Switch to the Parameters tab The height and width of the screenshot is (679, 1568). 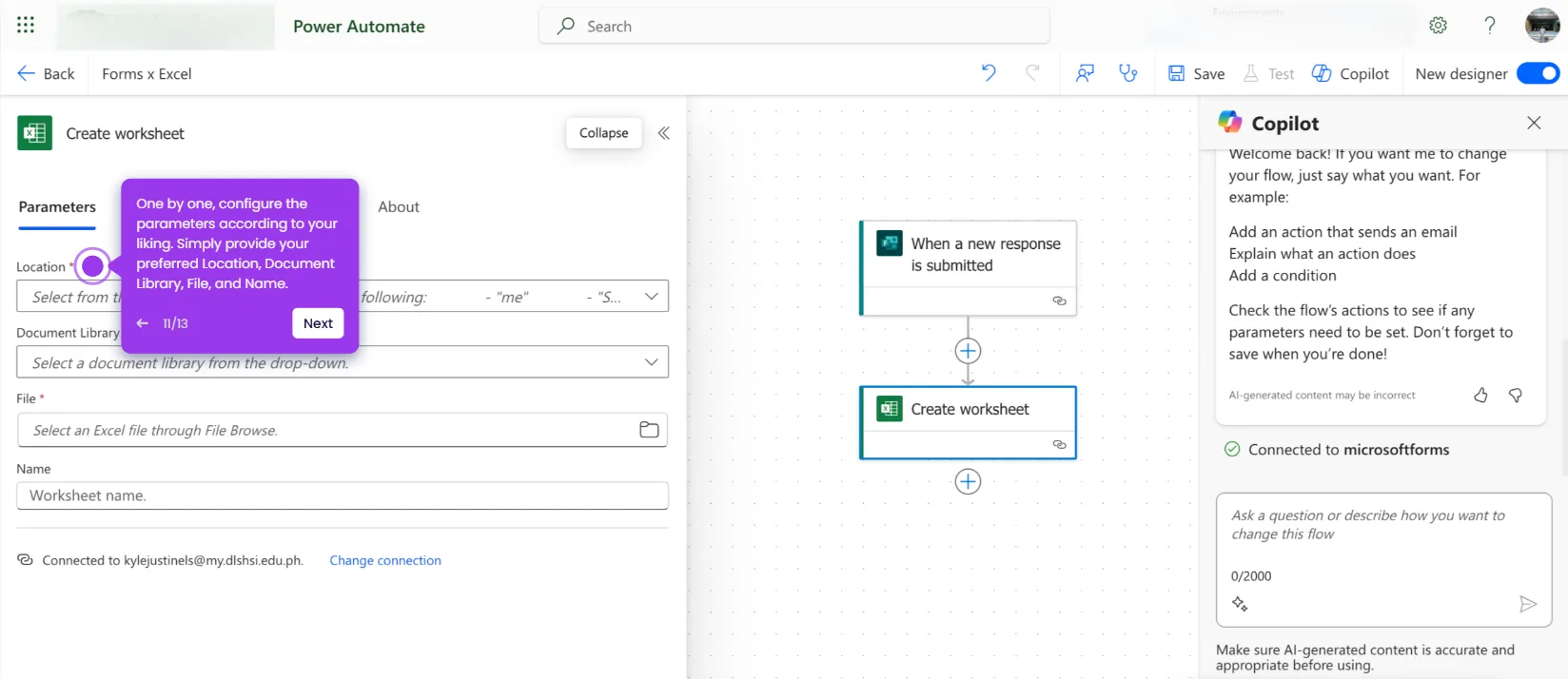click(57, 207)
